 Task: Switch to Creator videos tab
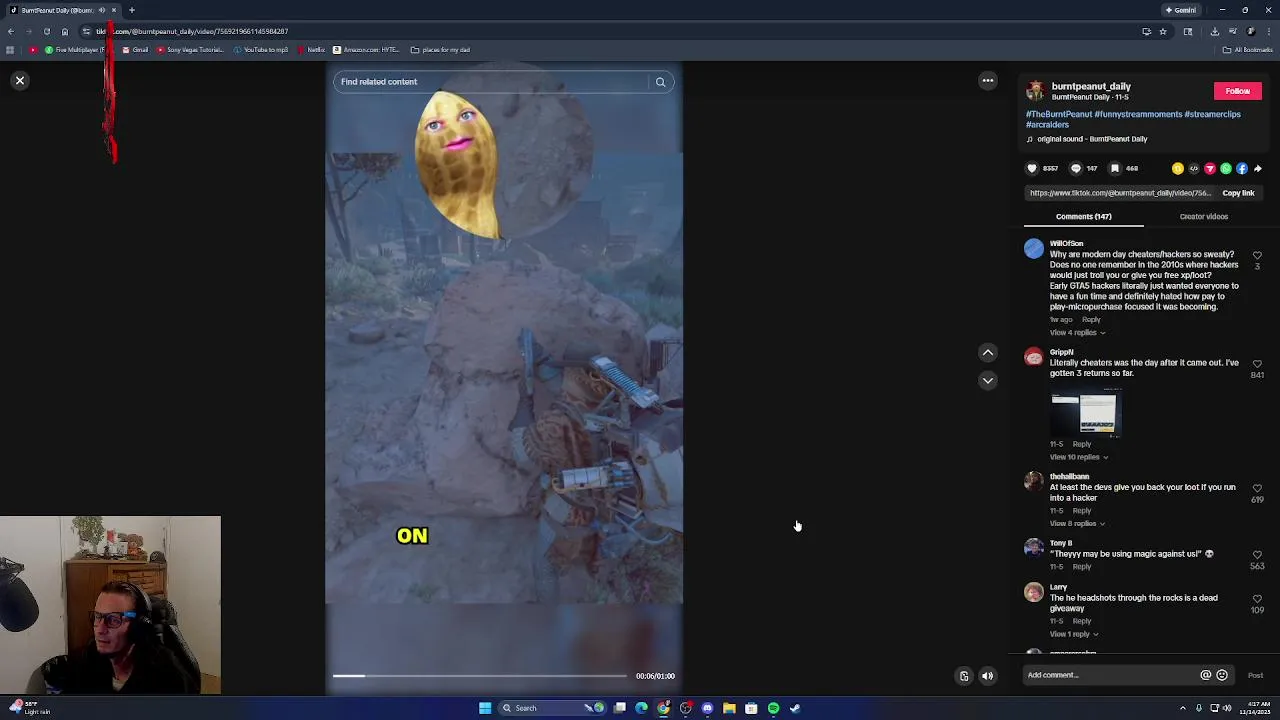pos(1203,216)
